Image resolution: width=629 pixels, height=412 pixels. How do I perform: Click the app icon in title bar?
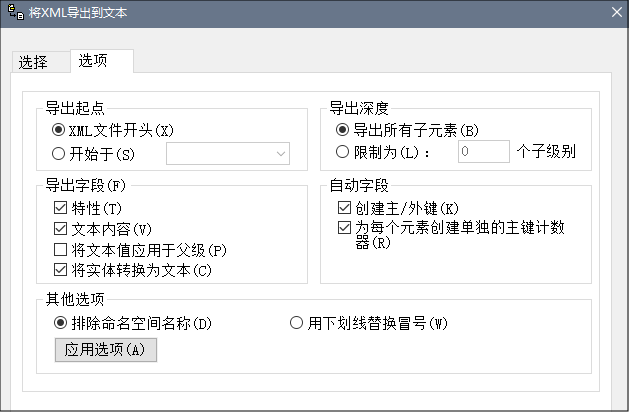coord(15,14)
